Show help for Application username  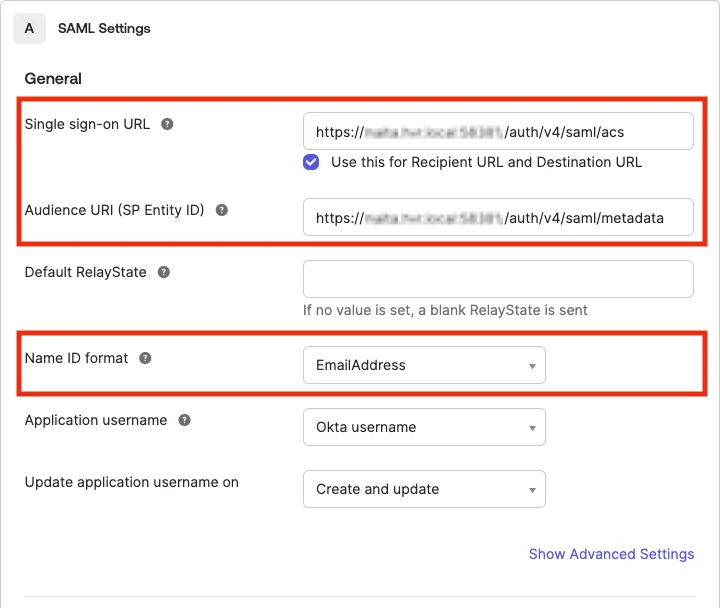click(184, 421)
